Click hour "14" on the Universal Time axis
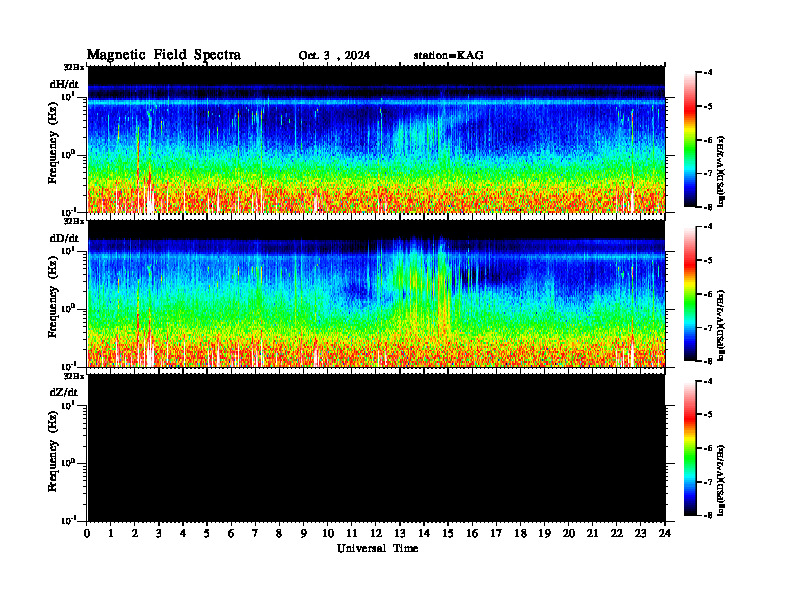 [x=424, y=533]
